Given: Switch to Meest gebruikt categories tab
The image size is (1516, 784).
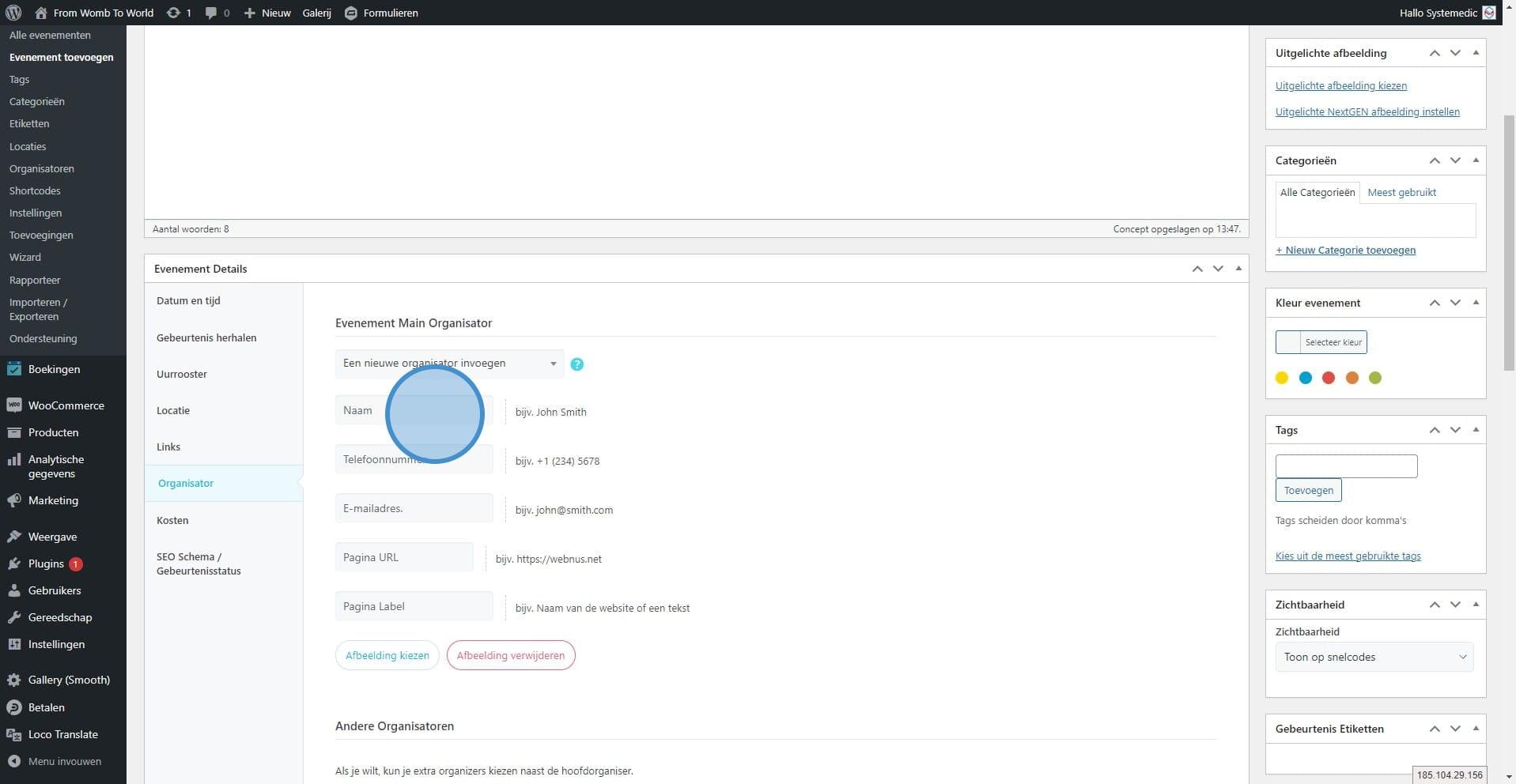Looking at the screenshot, I should point(1401,192).
